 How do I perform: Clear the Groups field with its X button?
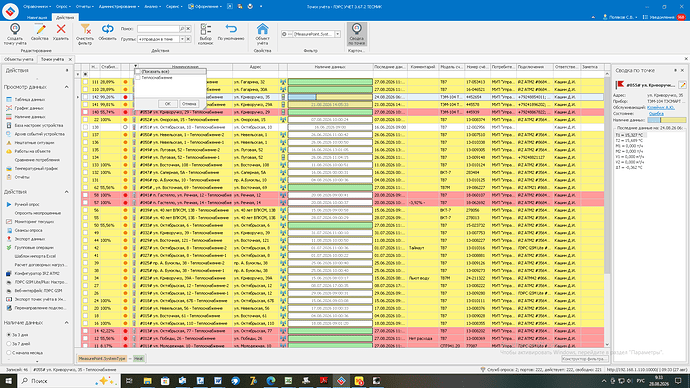click(188, 39)
